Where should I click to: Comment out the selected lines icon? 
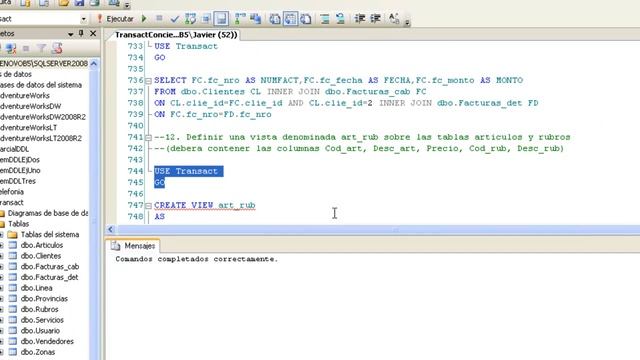pos(325,19)
